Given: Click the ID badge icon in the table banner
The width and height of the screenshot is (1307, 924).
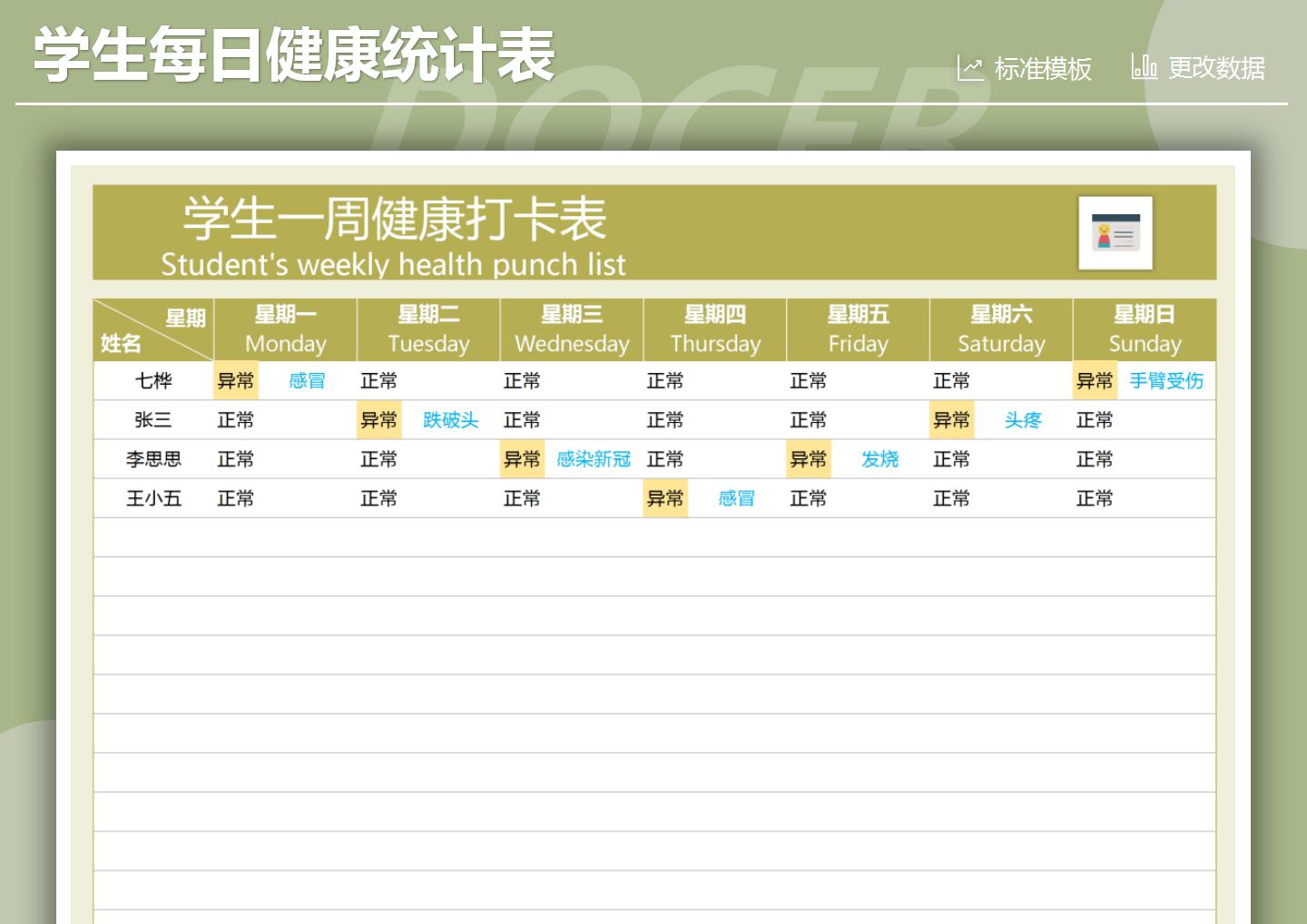Looking at the screenshot, I should [x=1115, y=232].
